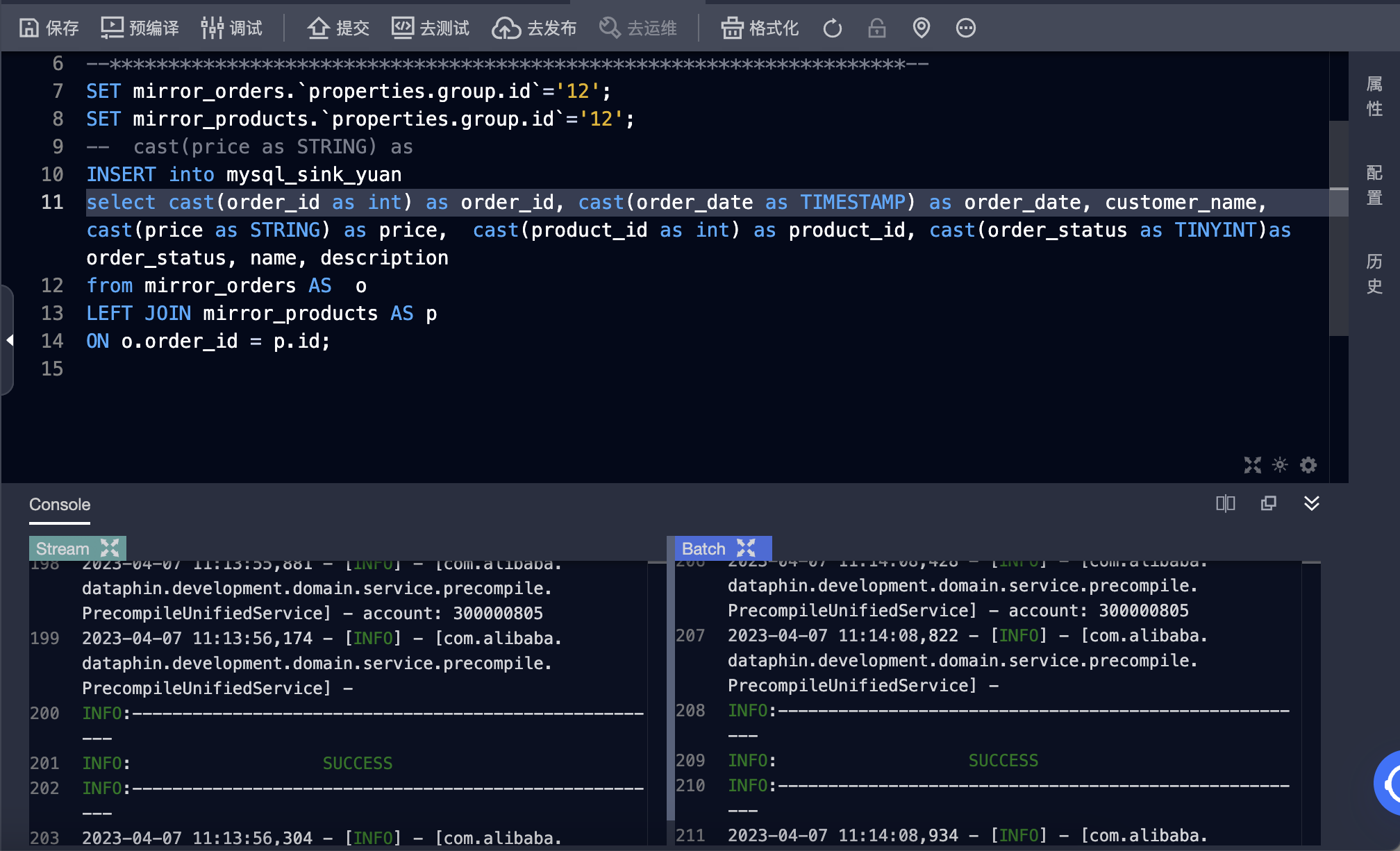
Task: Open the 配置 configuration side panel
Action: coord(1374,185)
